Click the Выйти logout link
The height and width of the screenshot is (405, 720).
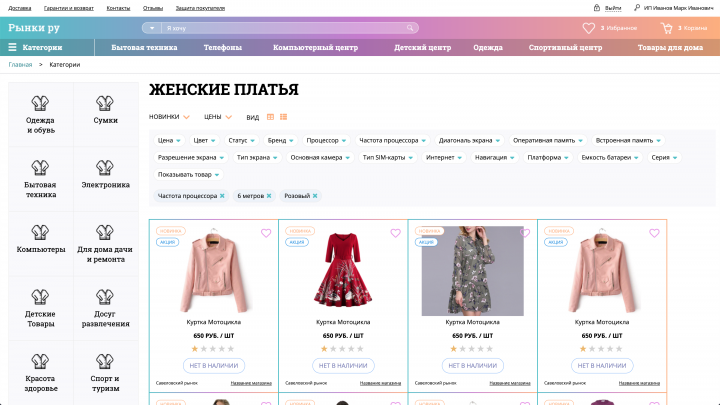point(613,8)
